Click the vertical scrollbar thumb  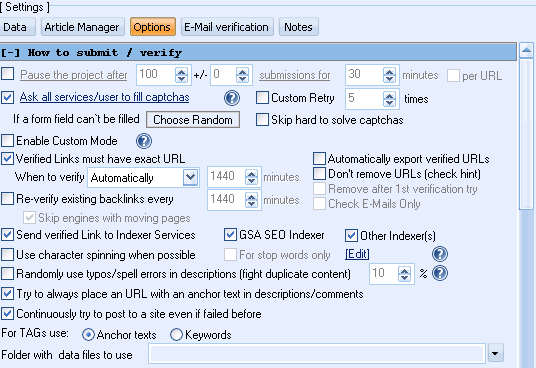(x=526, y=134)
